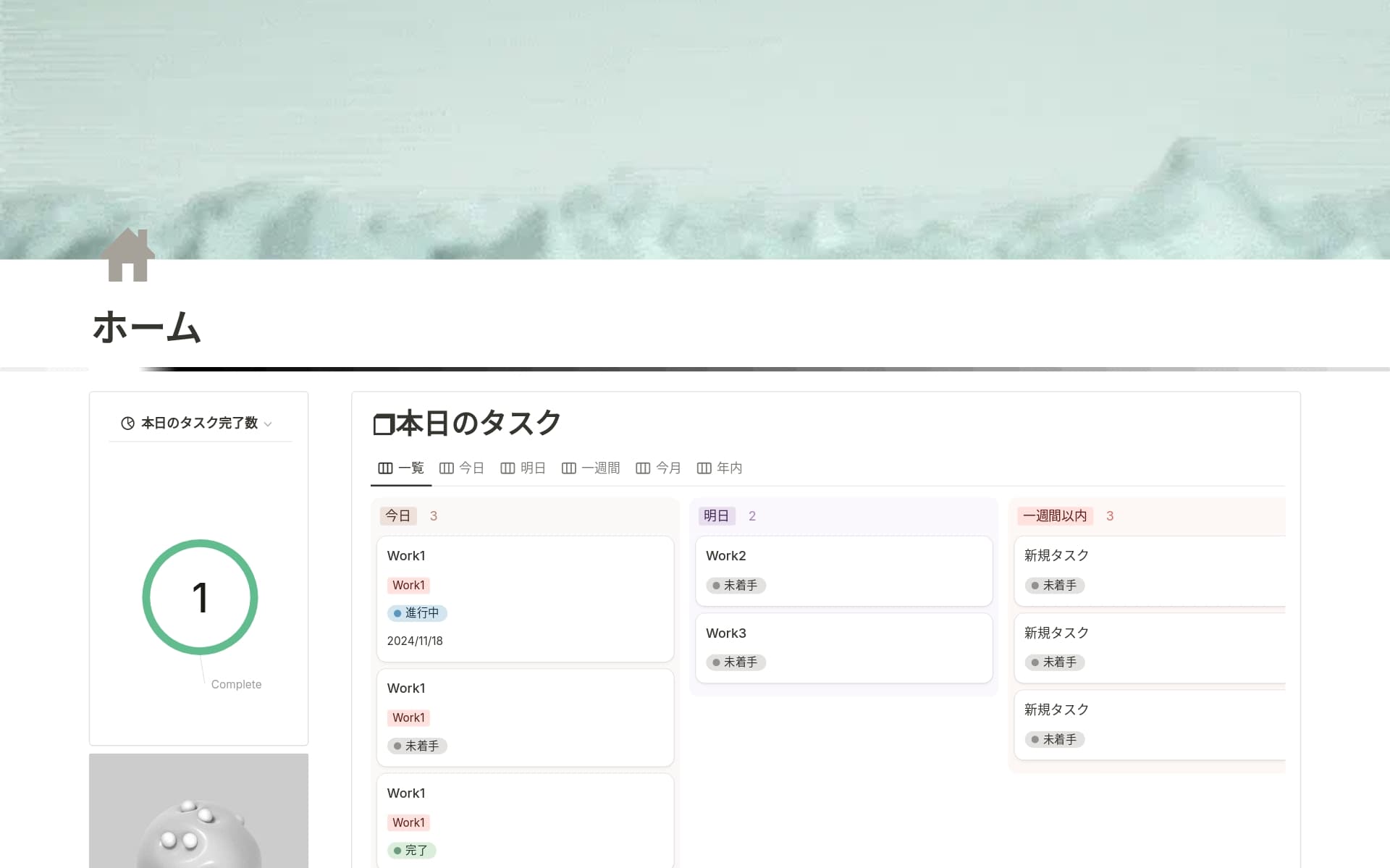Click the 明日 column group label

716,516
